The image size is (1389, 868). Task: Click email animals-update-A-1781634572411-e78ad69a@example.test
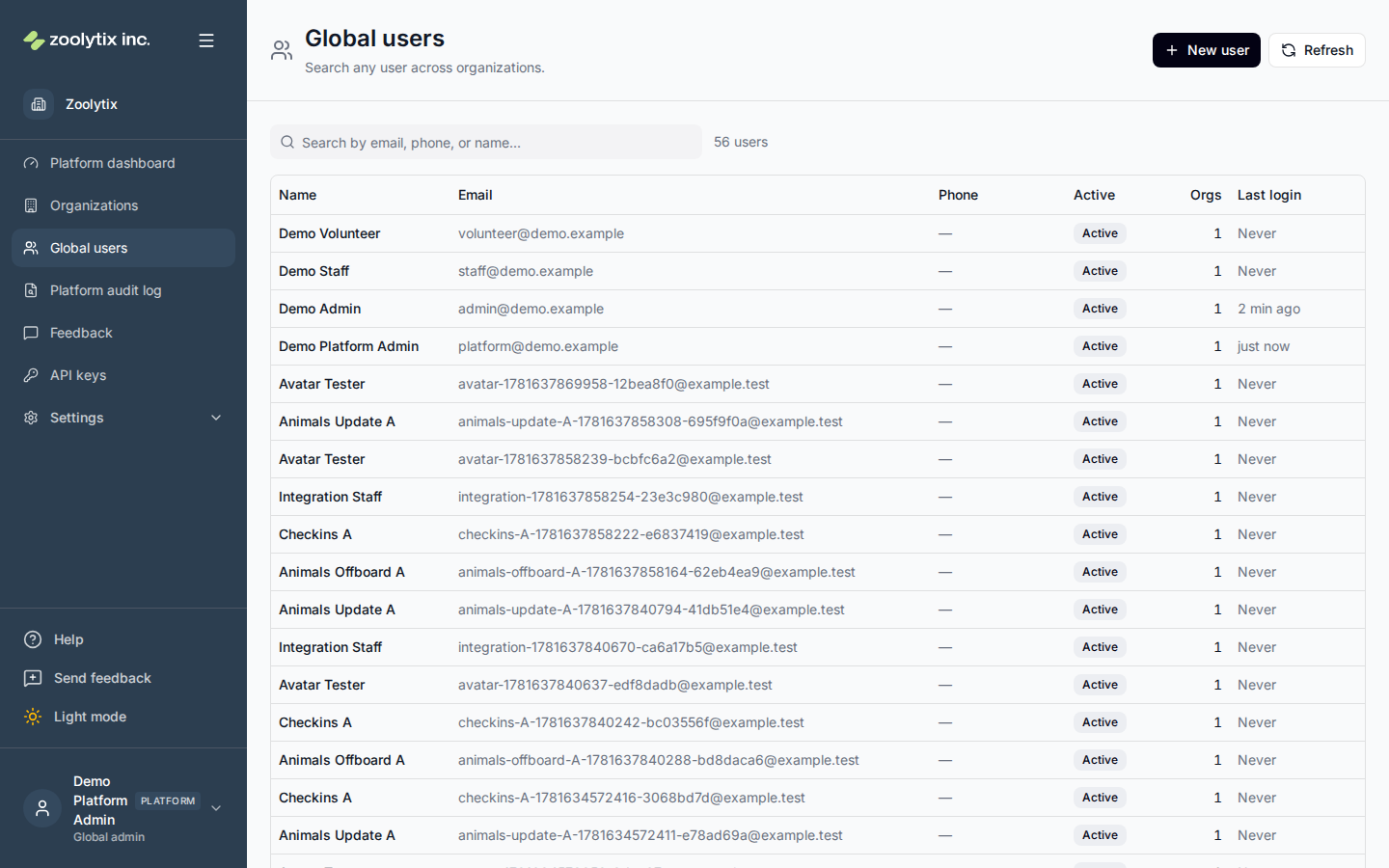point(650,835)
